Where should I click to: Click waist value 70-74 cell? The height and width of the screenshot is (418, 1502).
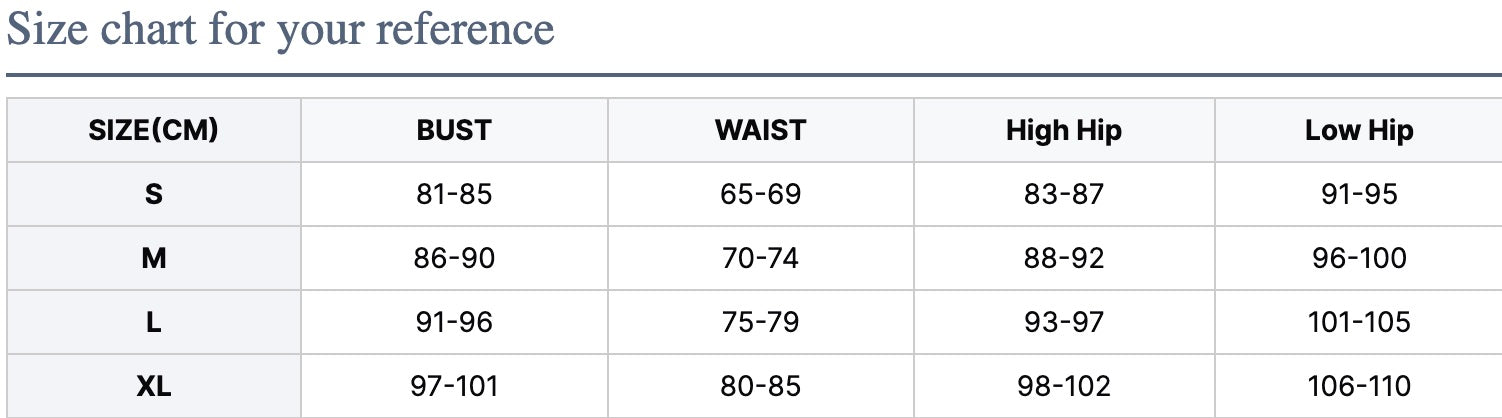760,258
